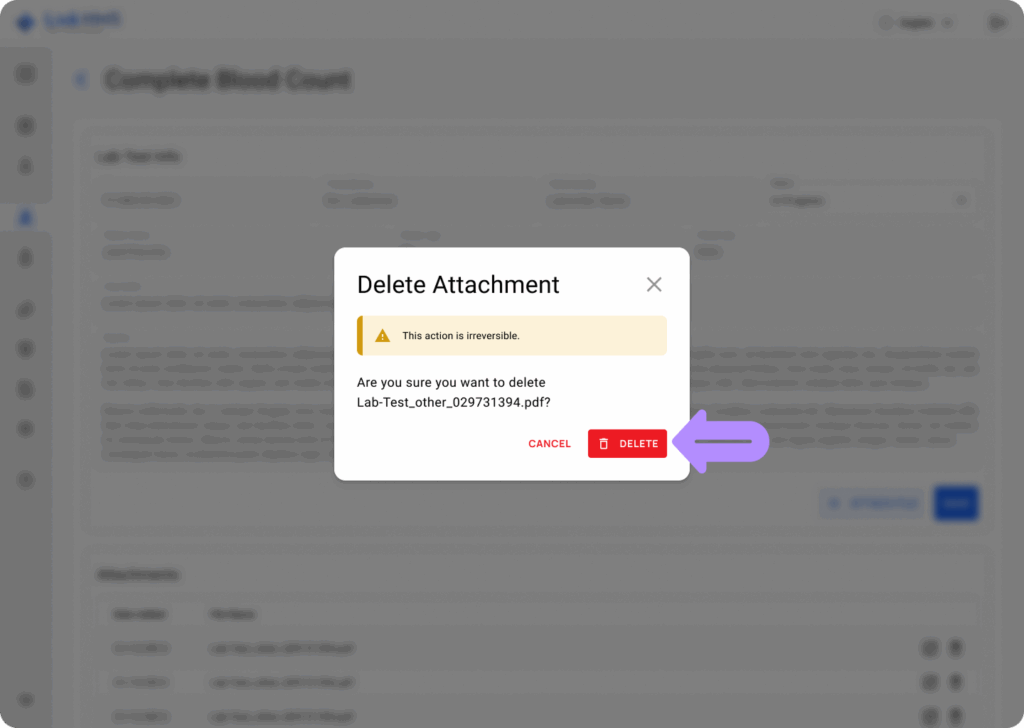This screenshot has width=1024, height=728.
Task: Click the 'This action is irreversible' warning banner
Action: [x=511, y=336]
